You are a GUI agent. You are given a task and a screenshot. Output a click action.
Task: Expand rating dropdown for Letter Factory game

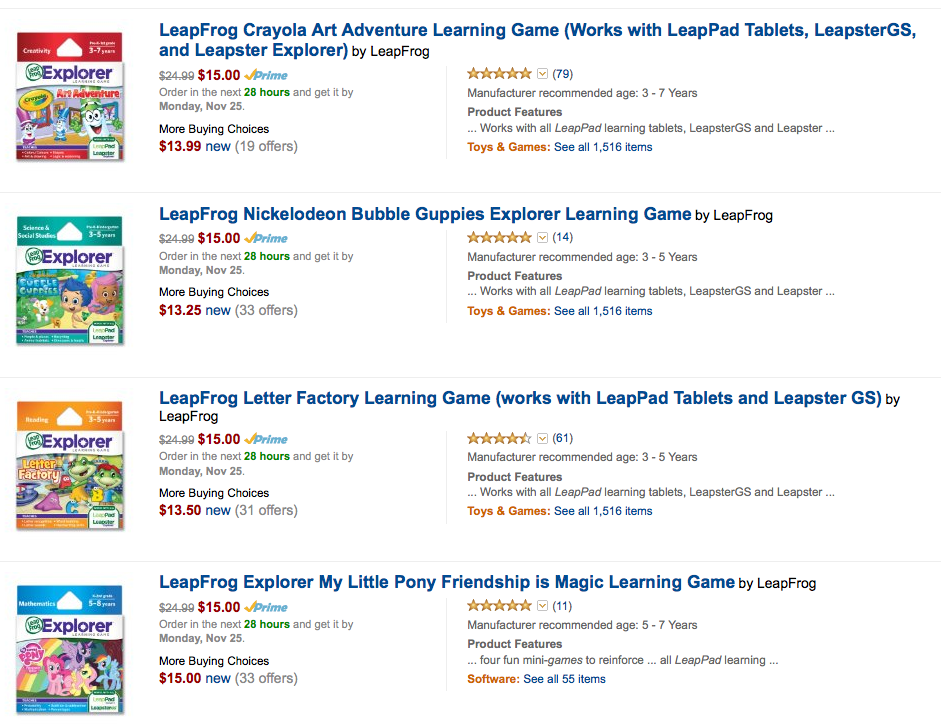pos(543,438)
